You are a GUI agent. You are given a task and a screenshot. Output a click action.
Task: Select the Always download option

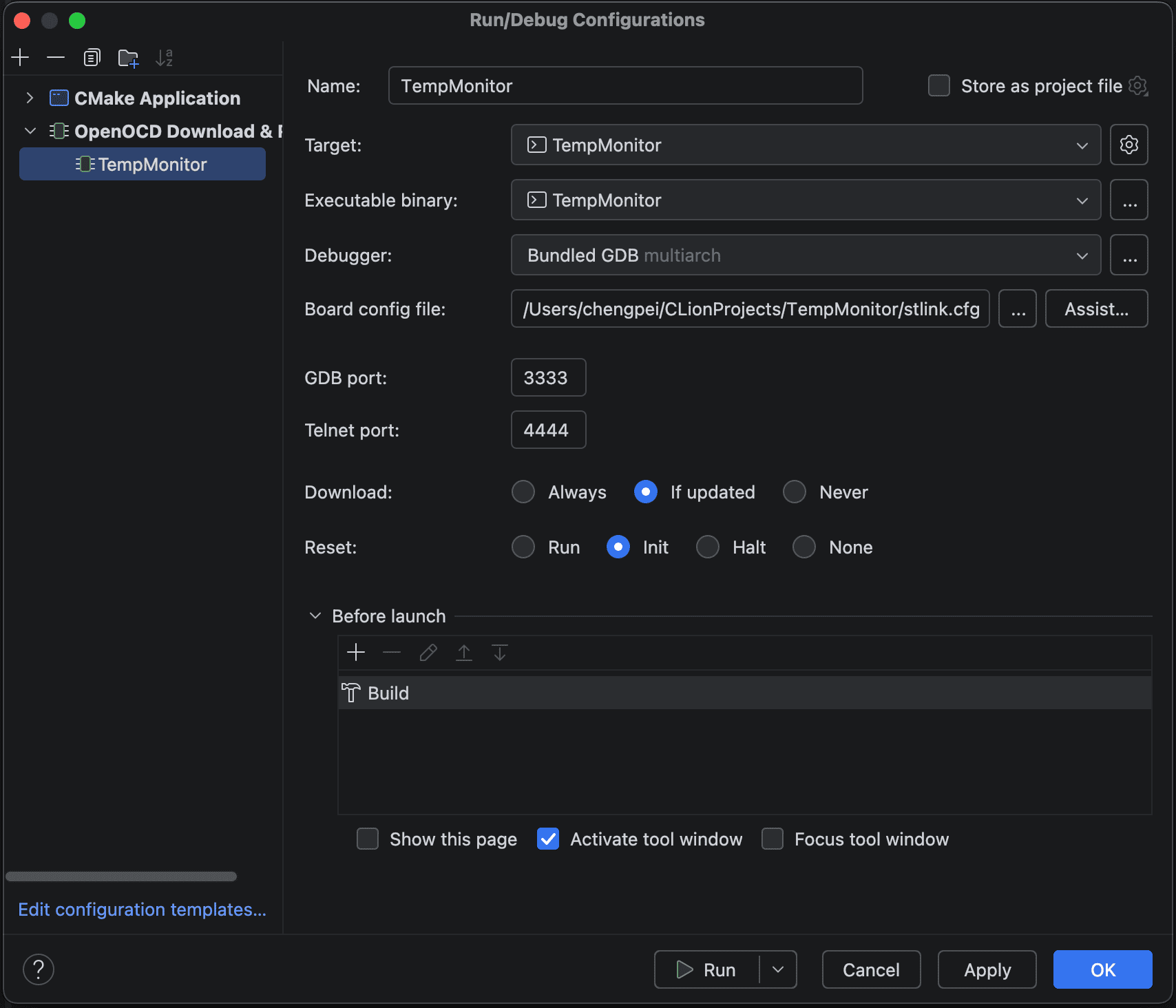tap(523, 492)
